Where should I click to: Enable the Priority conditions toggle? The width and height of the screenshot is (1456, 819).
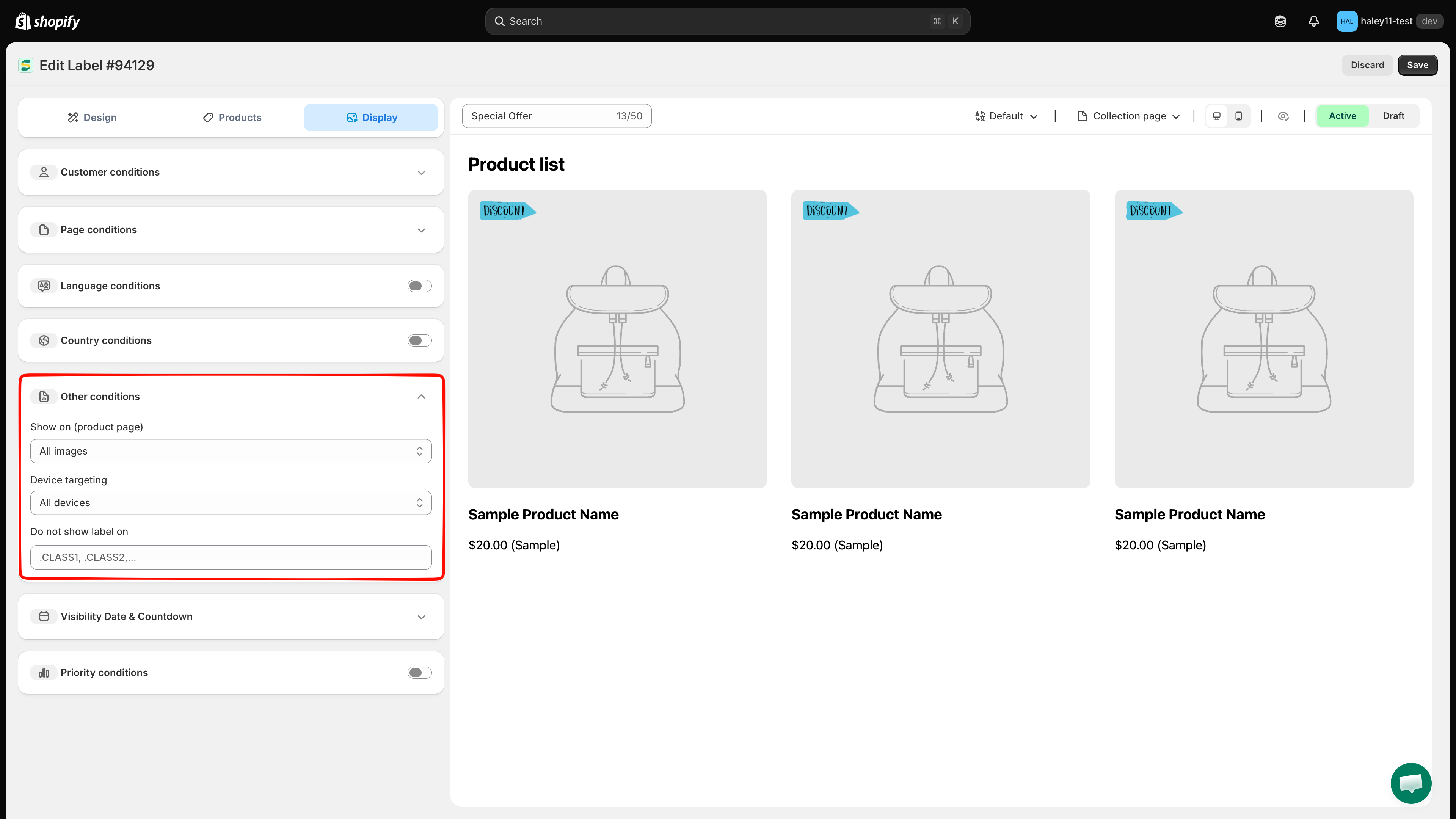(x=419, y=673)
